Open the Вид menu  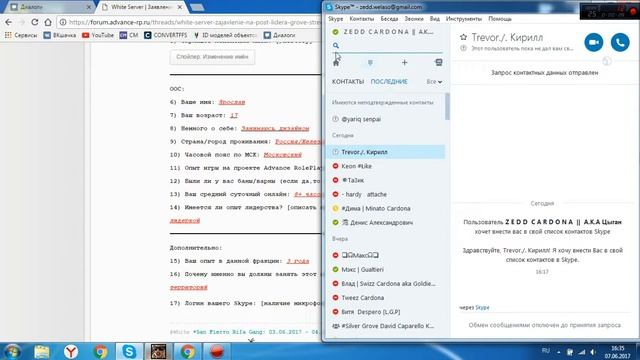pos(435,19)
